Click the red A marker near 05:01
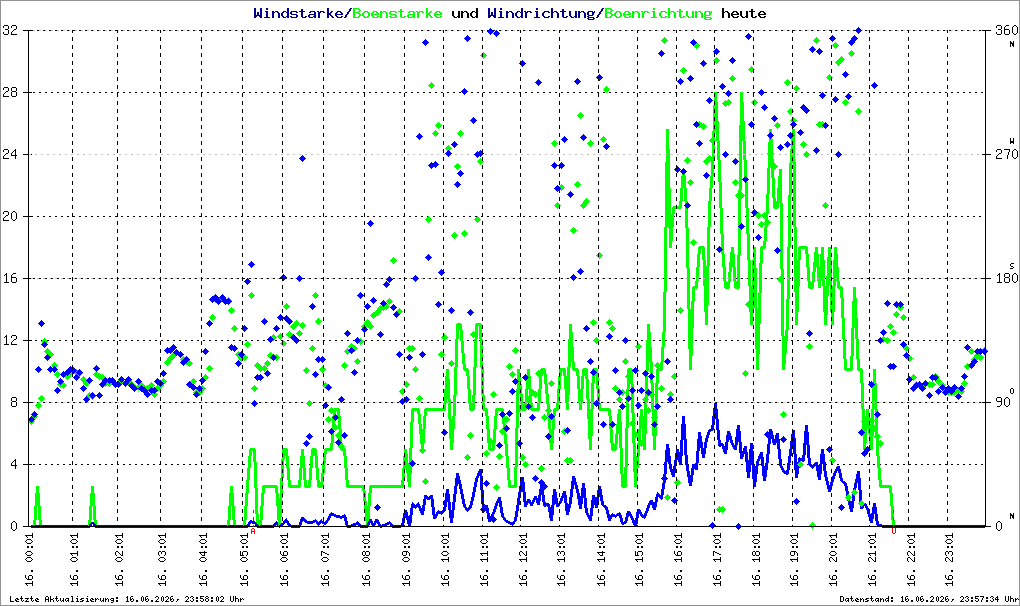1020x606 pixels. [x=253, y=531]
